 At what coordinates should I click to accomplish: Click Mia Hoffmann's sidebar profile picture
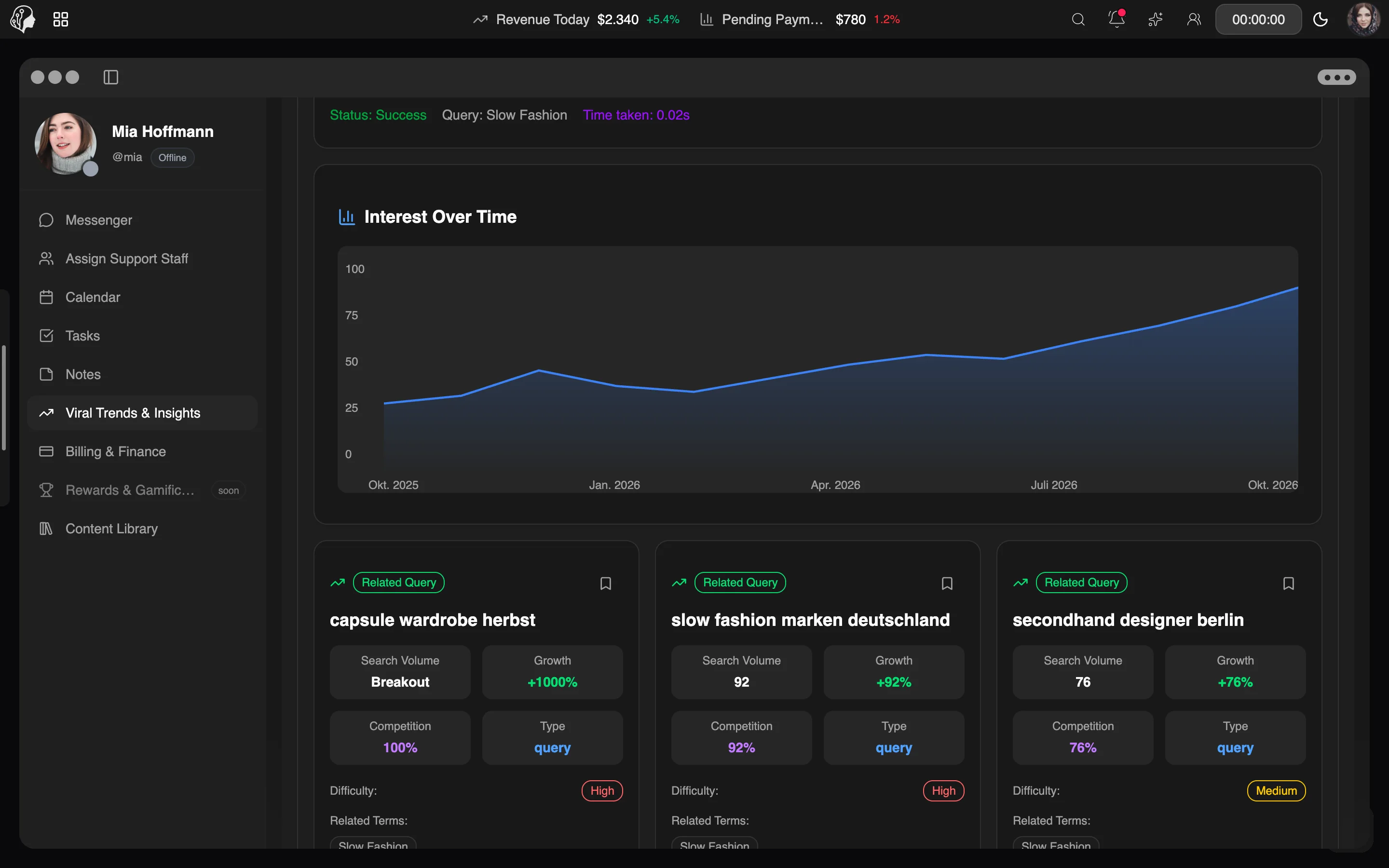click(66, 144)
